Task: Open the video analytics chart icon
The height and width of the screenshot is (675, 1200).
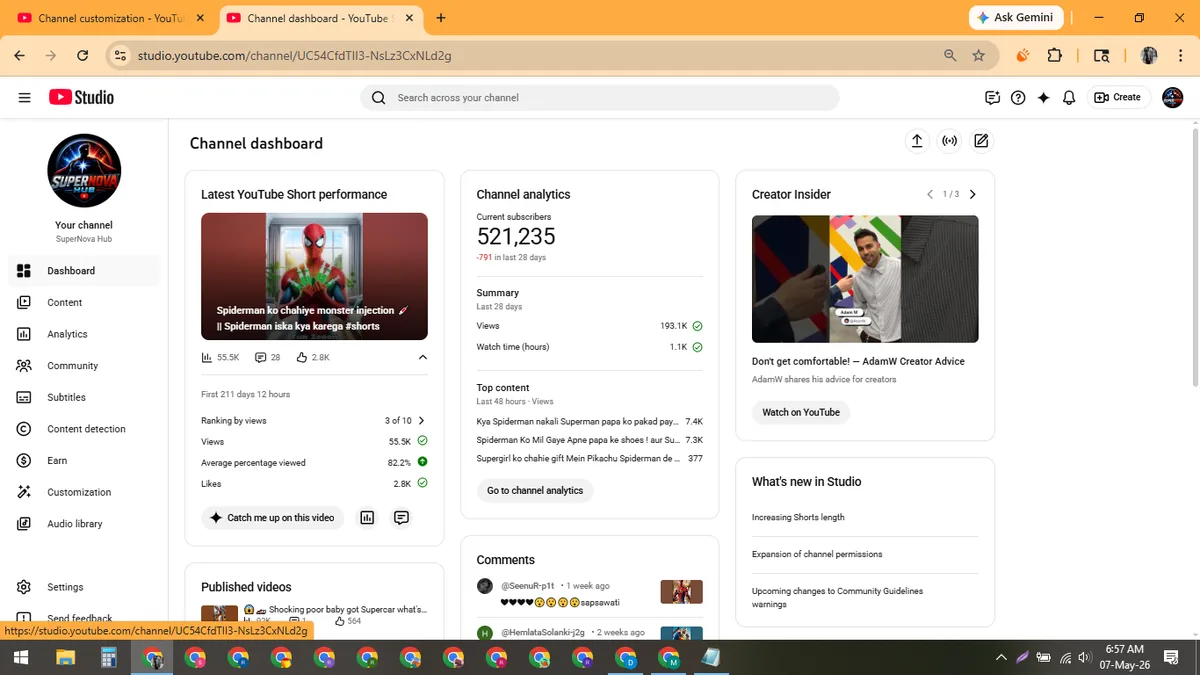Action: coord(367,518)
